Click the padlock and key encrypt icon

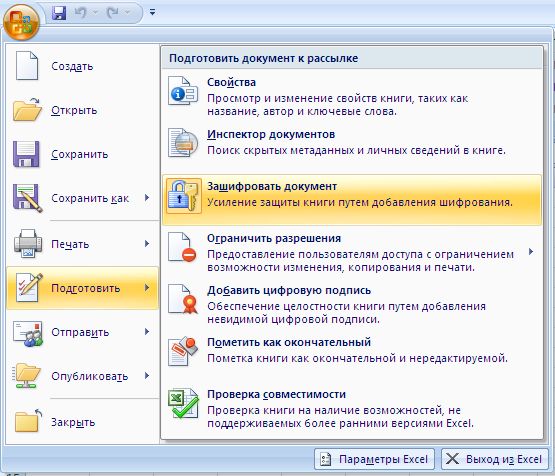coord(184,196)
